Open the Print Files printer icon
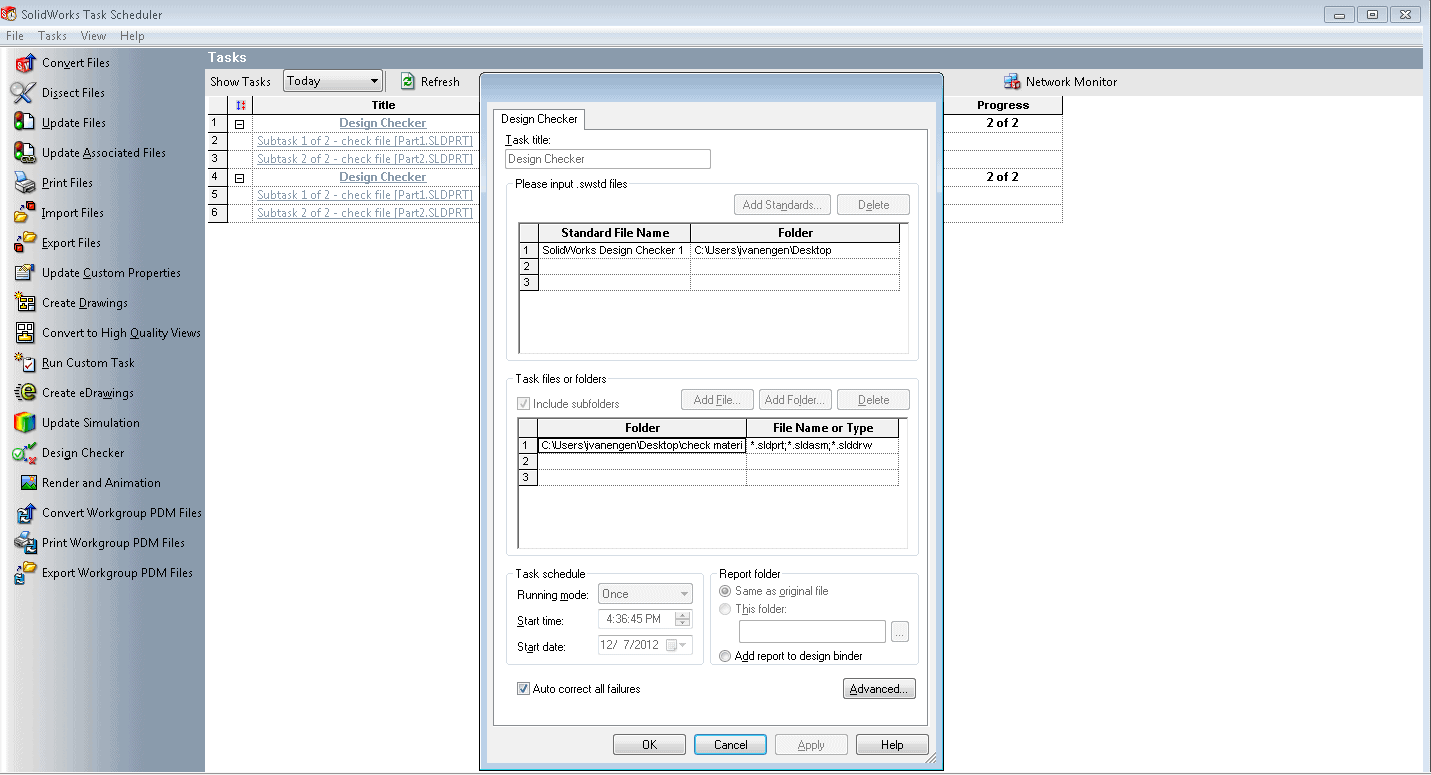The image size is (1431, 775). (25, 183)
